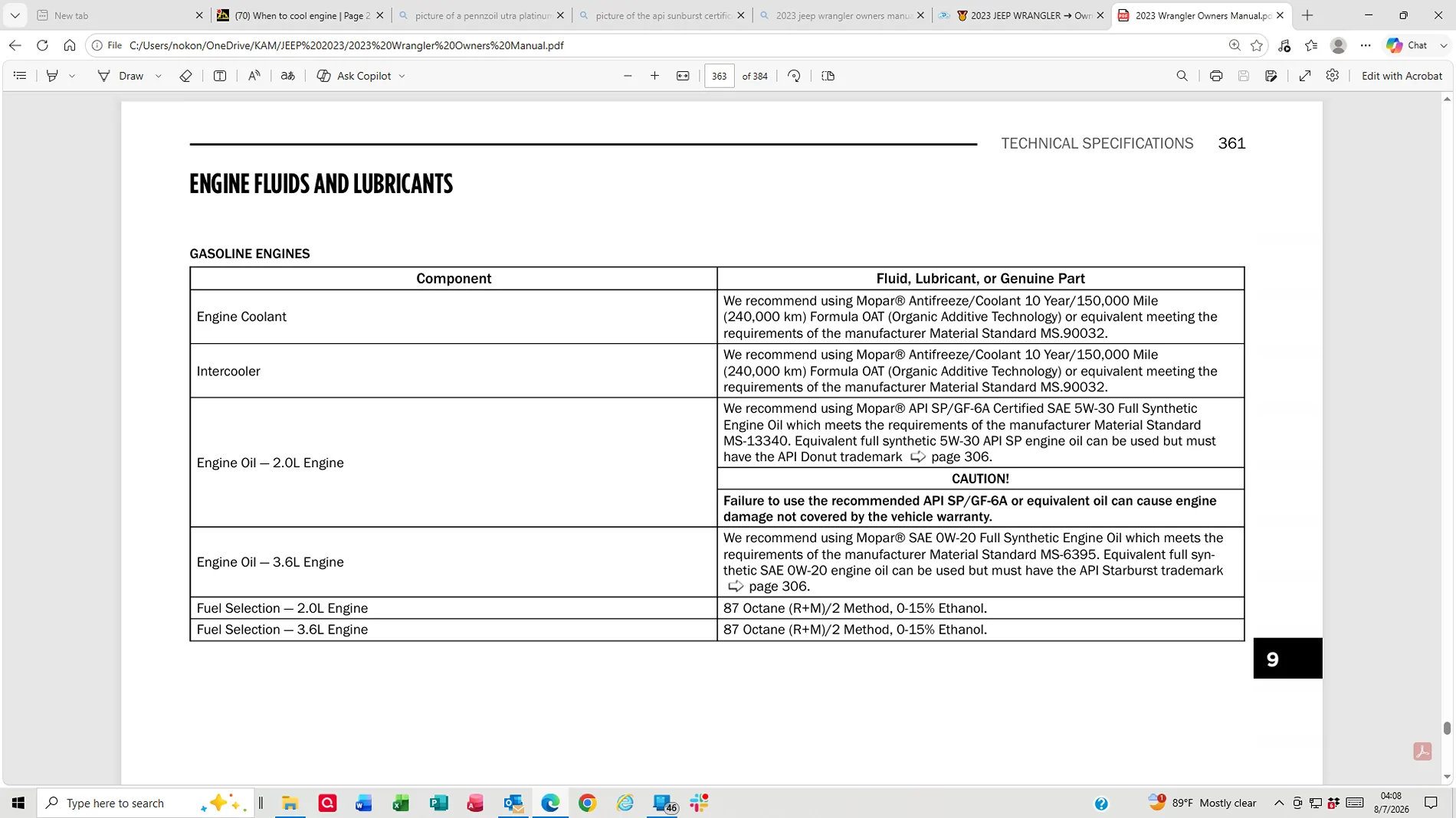
Task: Open Copilot Chat panel
Action: 1407,45
